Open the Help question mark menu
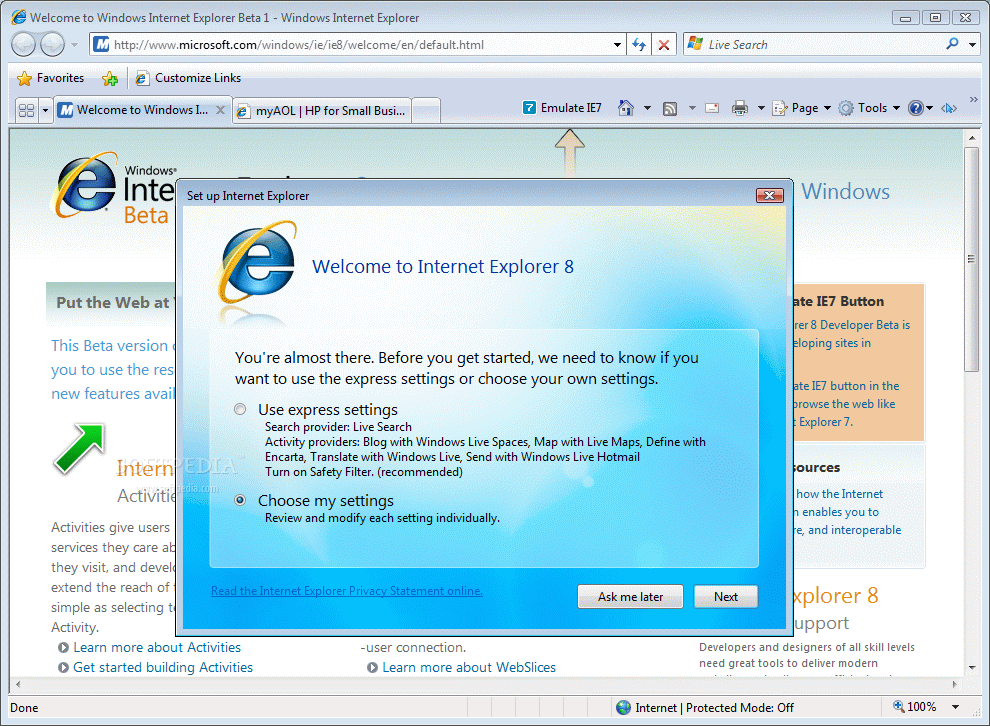 [920, 108]
